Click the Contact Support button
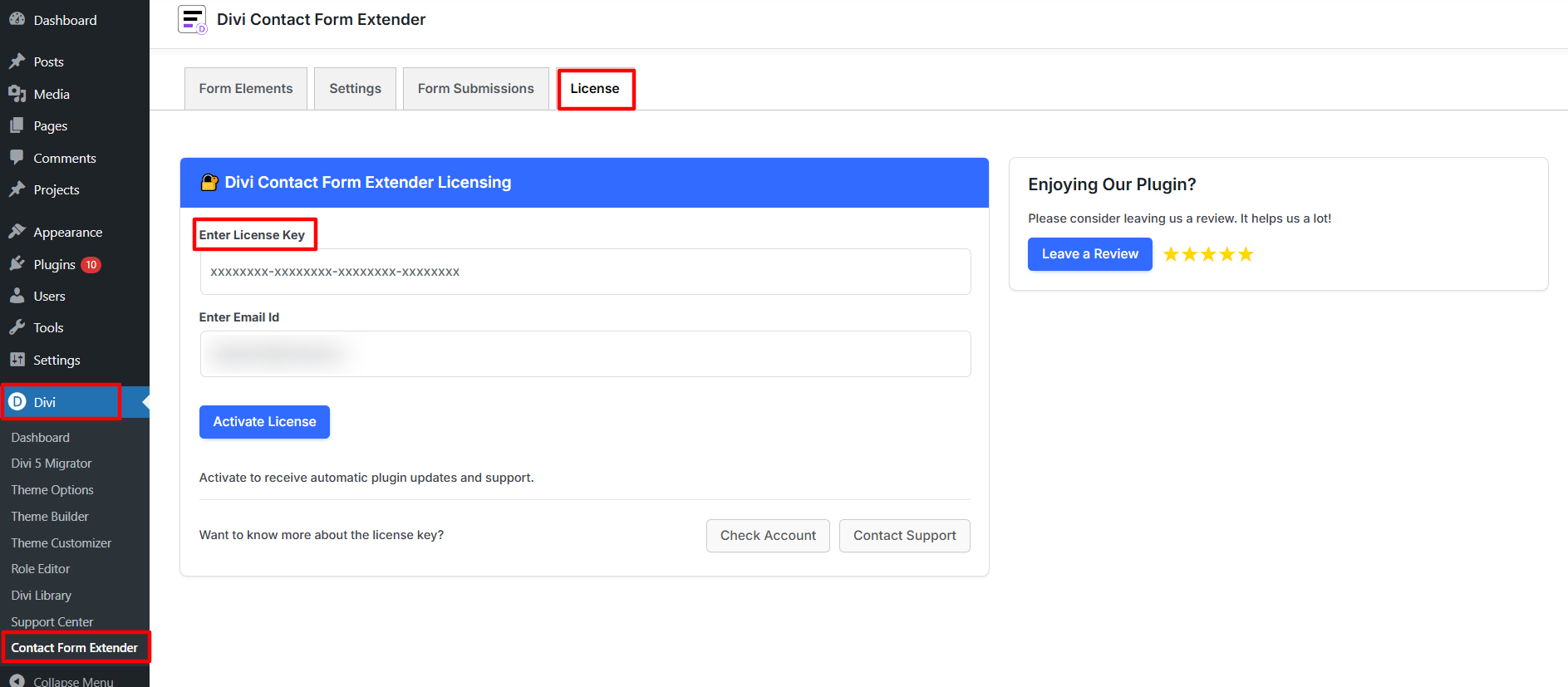This screenshot has height=687, width=1568. [904, 536]
